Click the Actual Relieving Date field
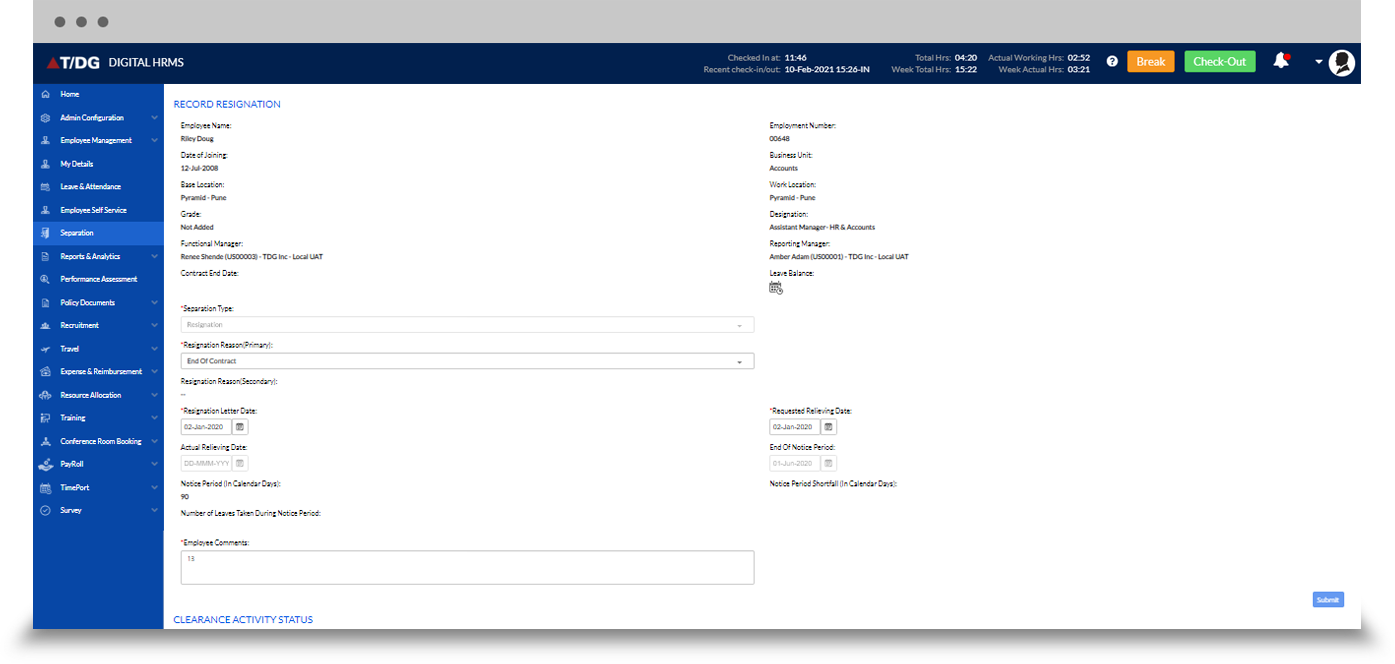 pyautogui.click(x=207, y=464)
